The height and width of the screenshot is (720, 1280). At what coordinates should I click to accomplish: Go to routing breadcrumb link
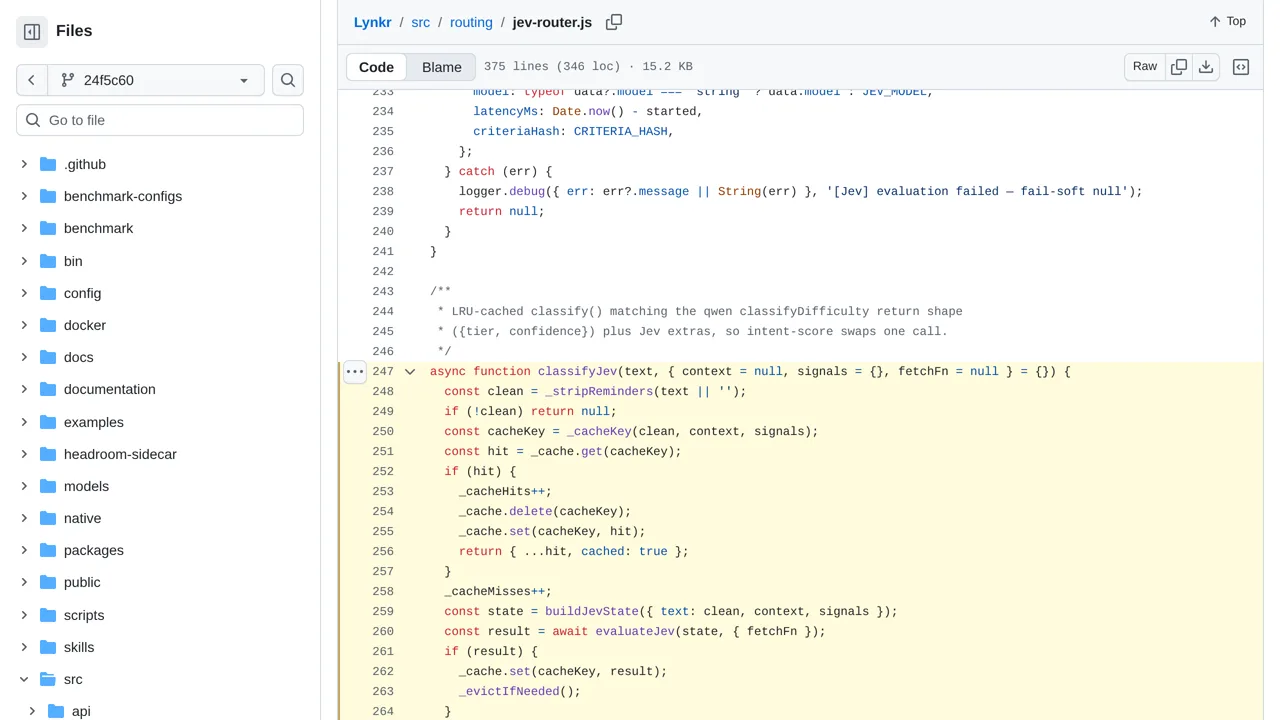[x=471, y=22]
